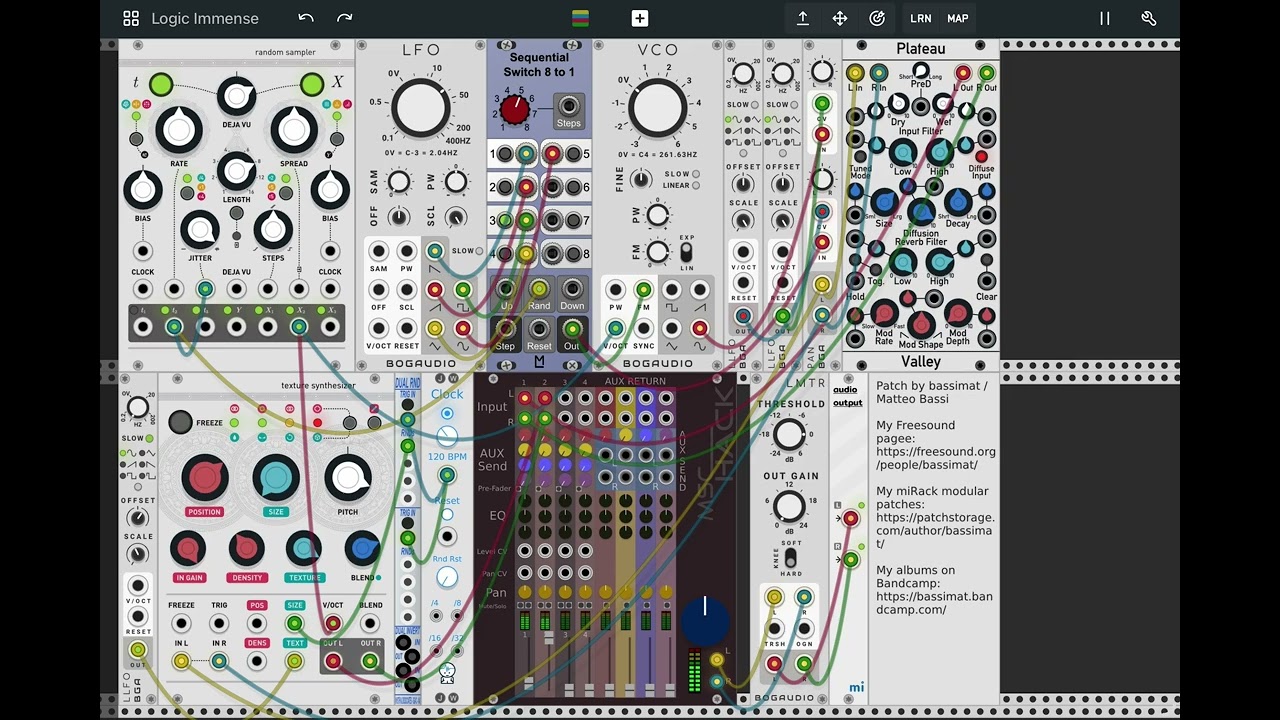
Task: Click the SAM knob on the LFO
Action: 398,181
